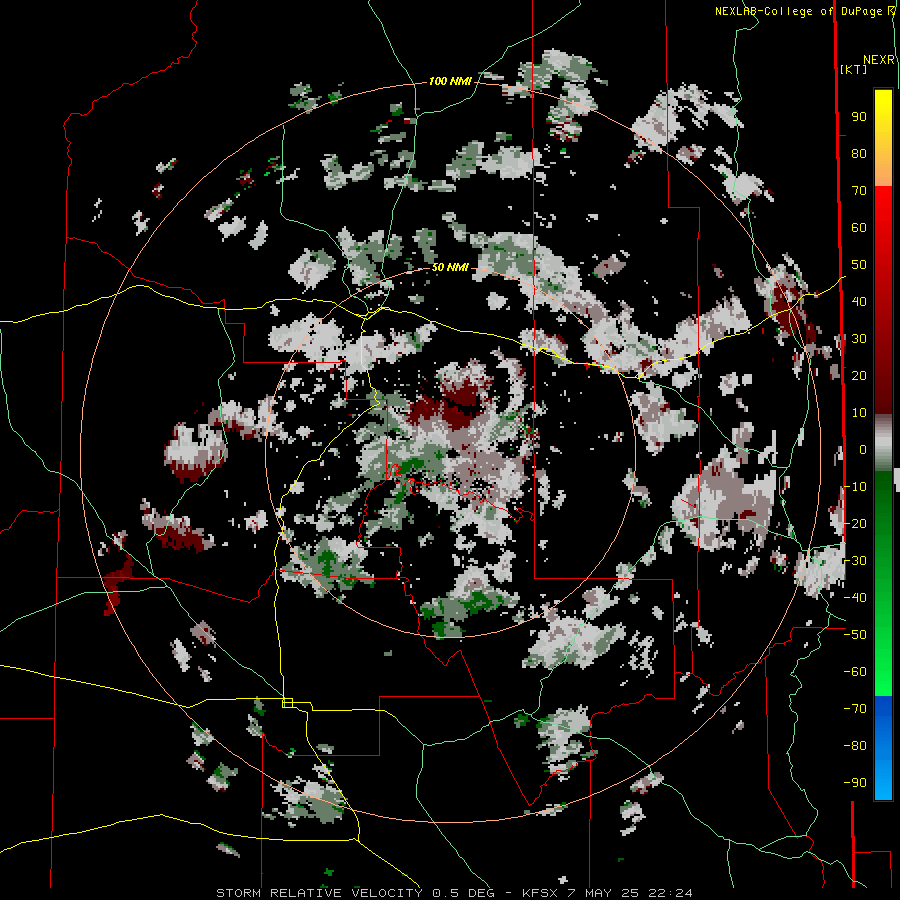Click the '0' legend value
Screen dimensions: 900x900
pyautogui.click(x=863, y=450)
